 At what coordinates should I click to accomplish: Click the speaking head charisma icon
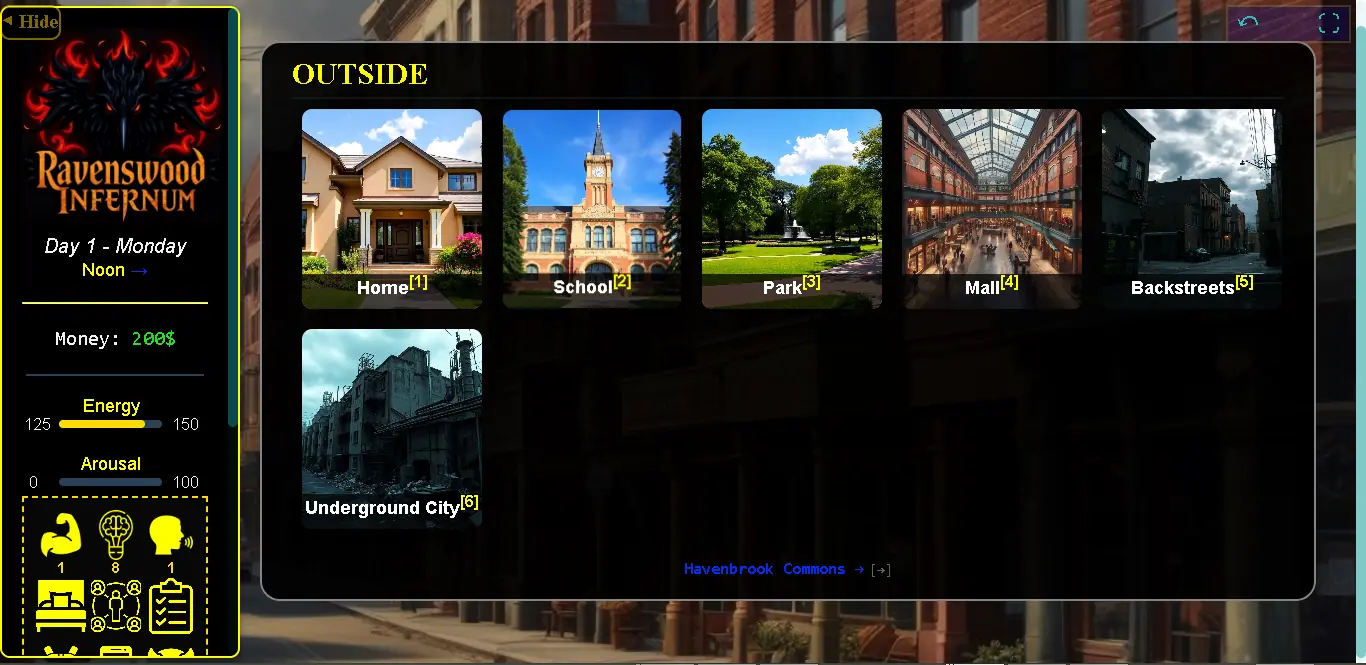[170, 536]
